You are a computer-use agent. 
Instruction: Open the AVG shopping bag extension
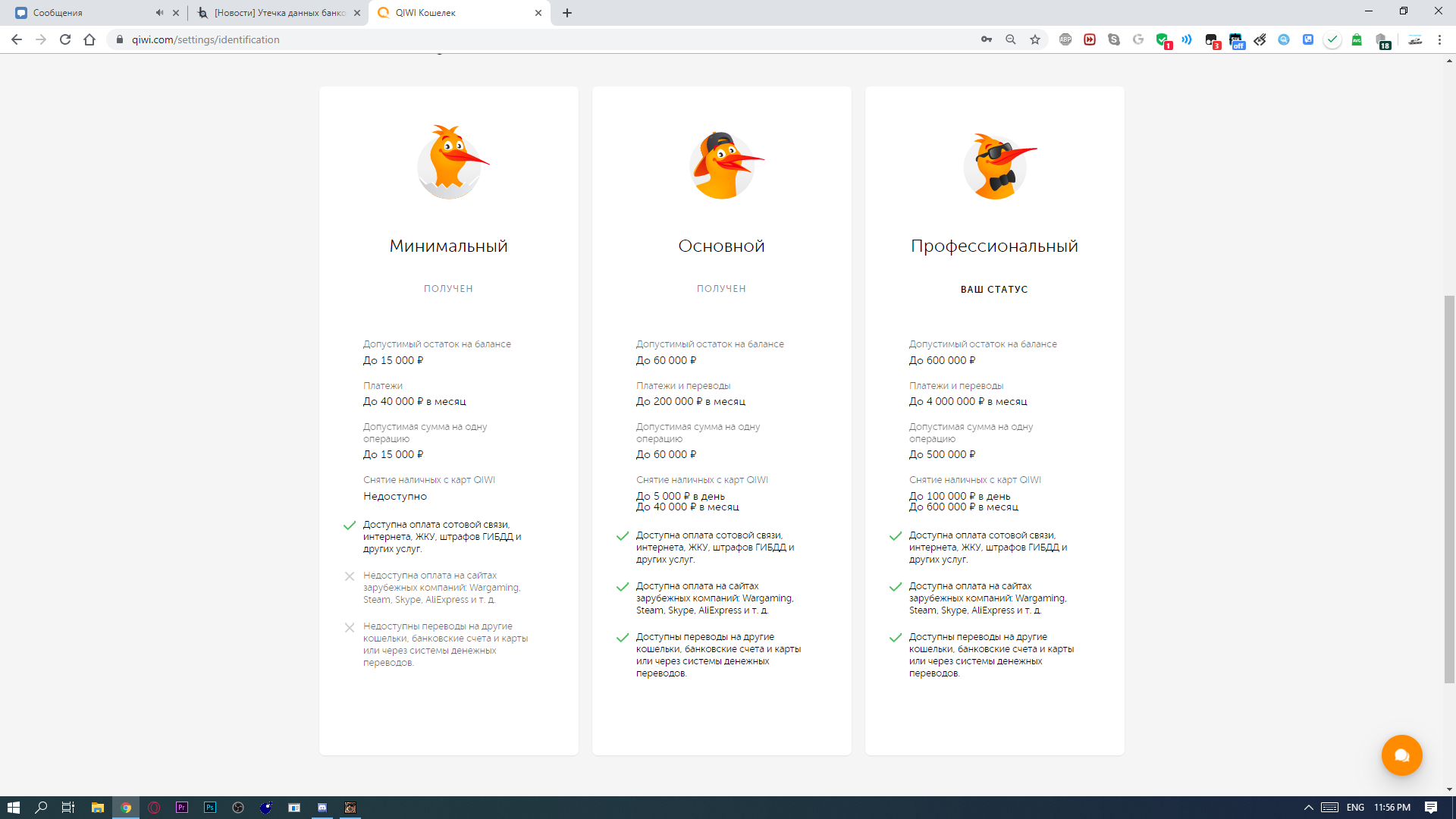pos(1357,39)
